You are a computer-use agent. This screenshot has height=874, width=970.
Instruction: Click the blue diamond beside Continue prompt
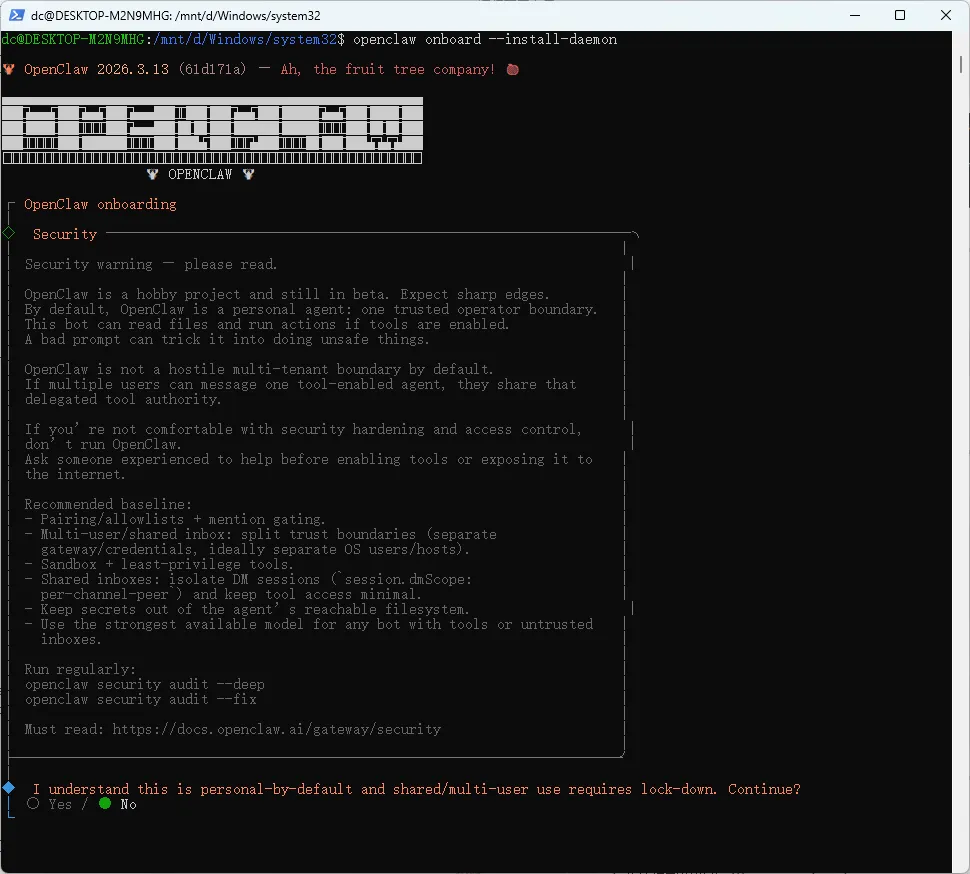coord(9,787)
